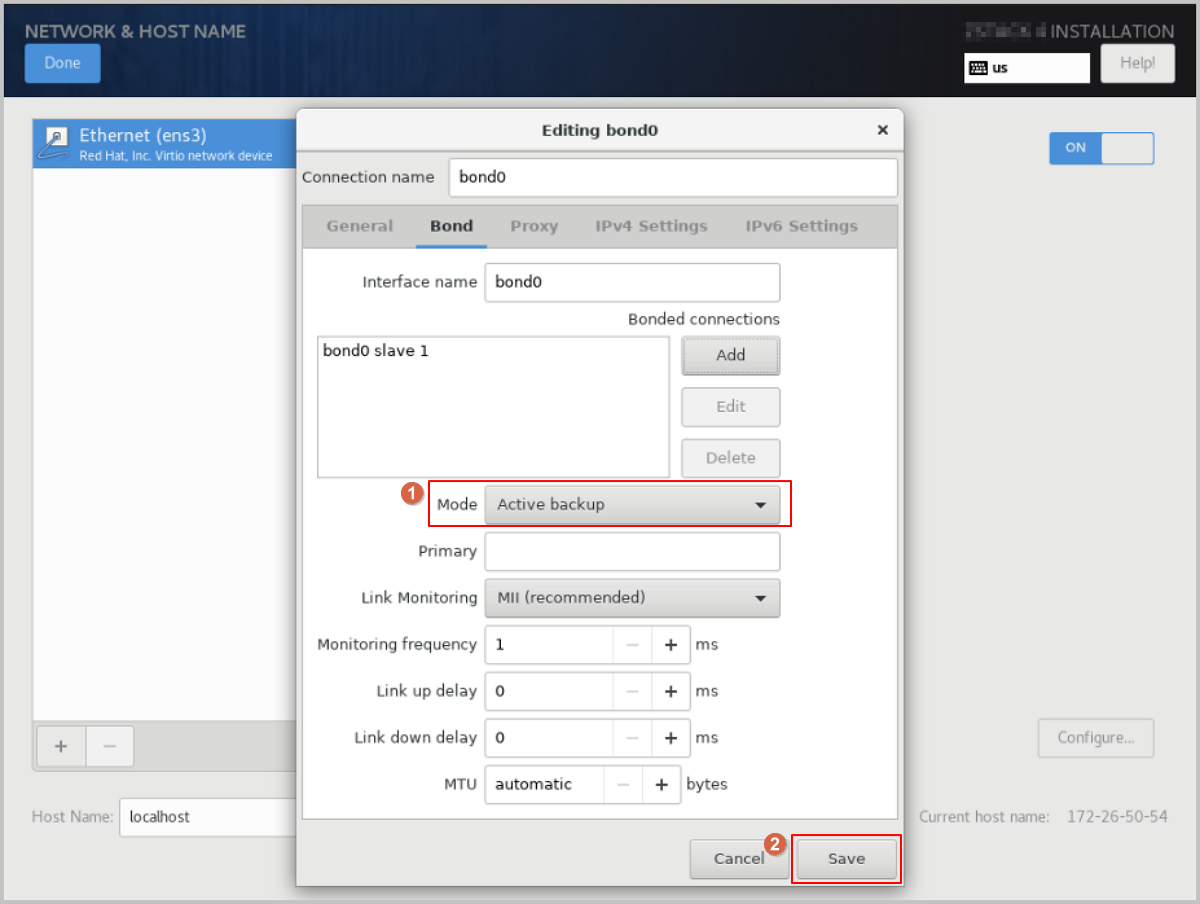Close the Editing bond0 dialog
Viewport: 1200px width, 904px height.
882,130
